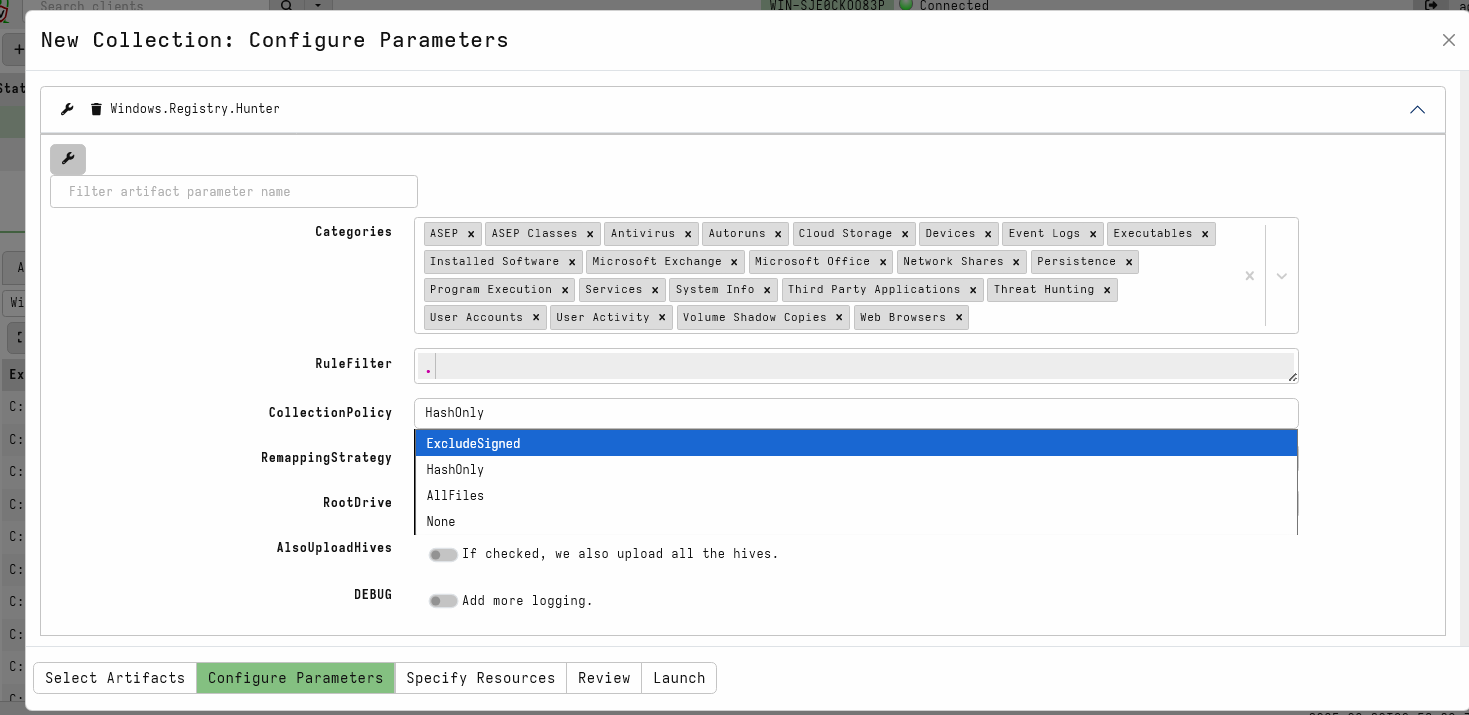
Task: Collapse the Windows.Registry.Hunter artifact panel
Action: click(x=1417, y=109)
